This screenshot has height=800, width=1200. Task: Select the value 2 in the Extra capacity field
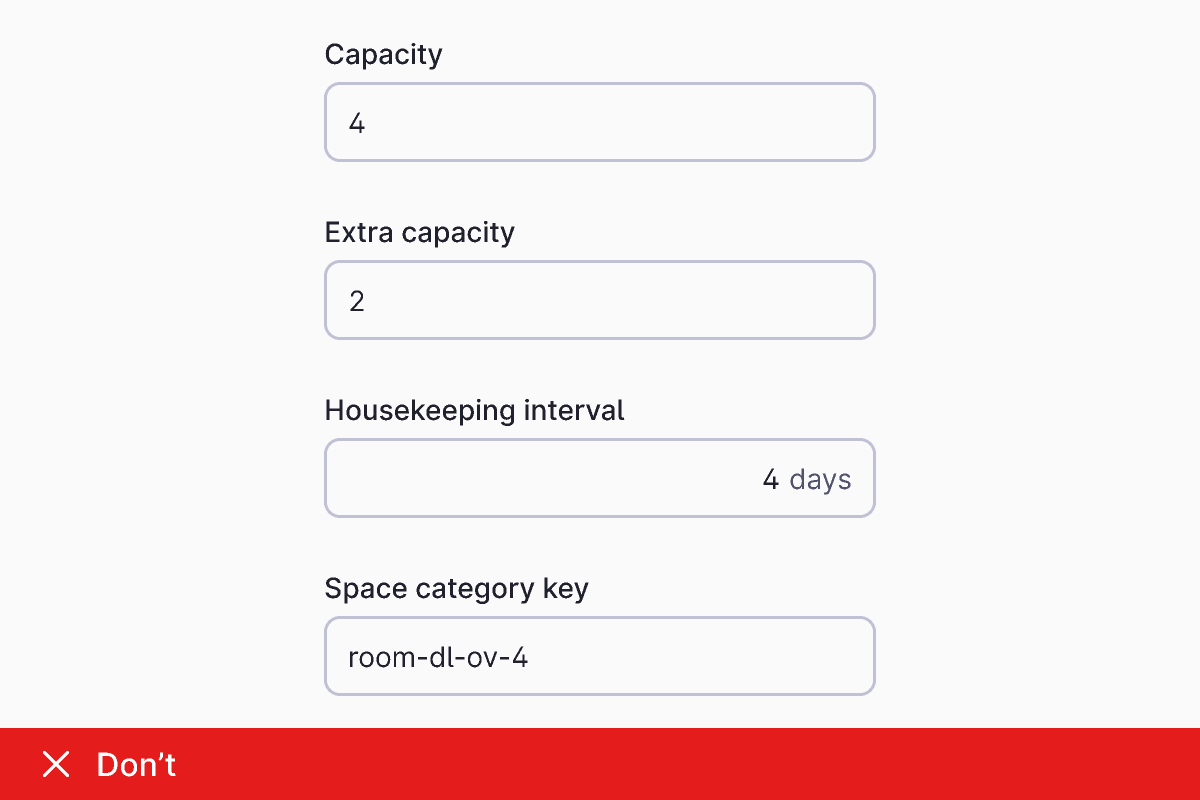(357, 299)
